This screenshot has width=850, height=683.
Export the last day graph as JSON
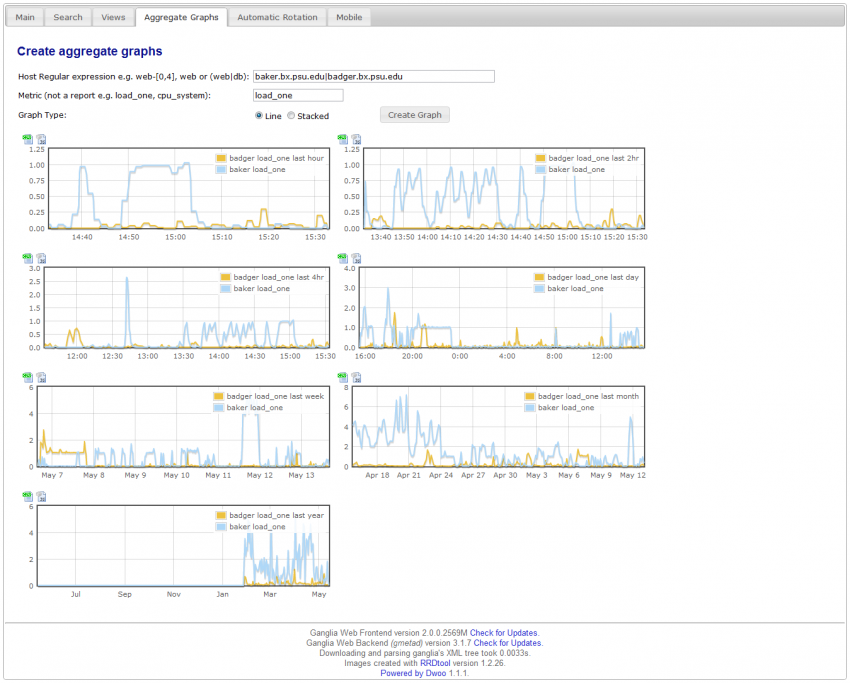click(356, 258)
